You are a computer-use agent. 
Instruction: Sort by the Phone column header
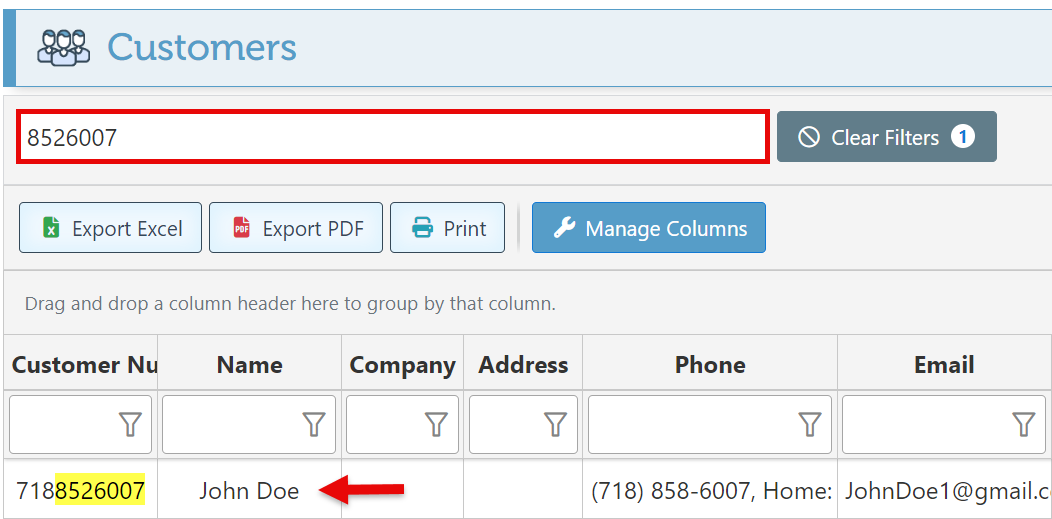pos(709,365)
